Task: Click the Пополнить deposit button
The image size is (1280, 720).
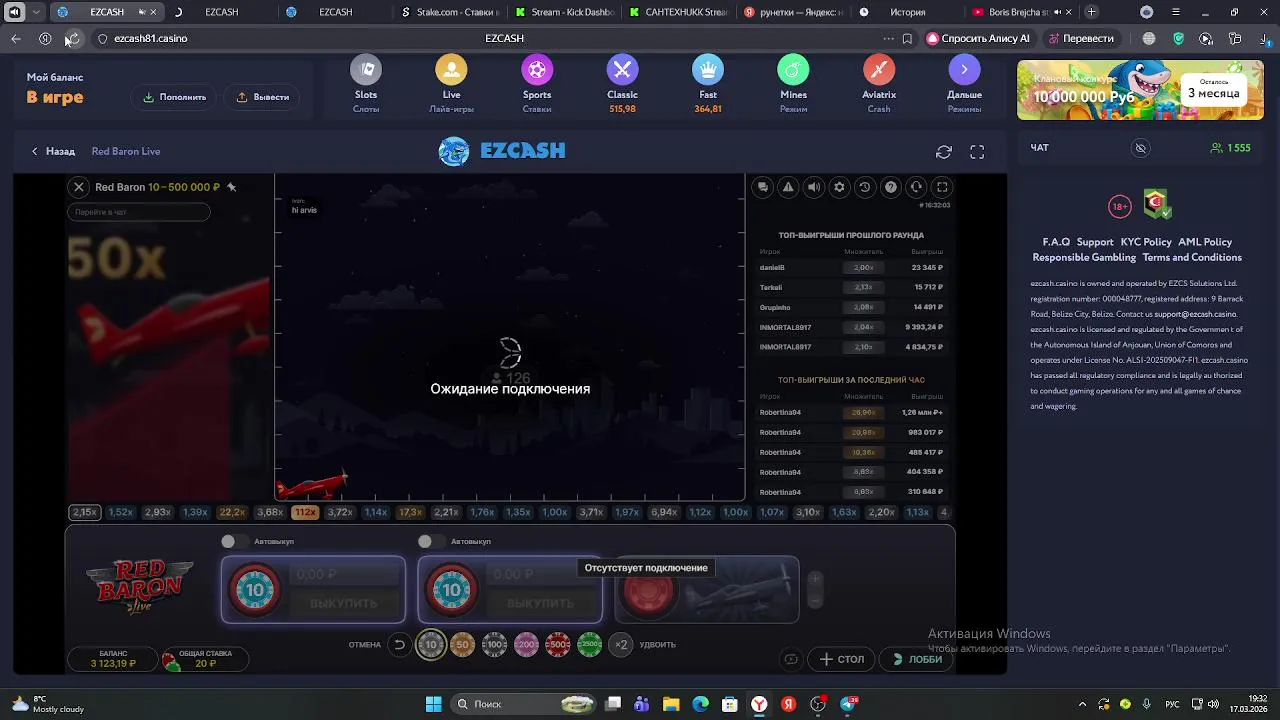Action: click(175, 97)
